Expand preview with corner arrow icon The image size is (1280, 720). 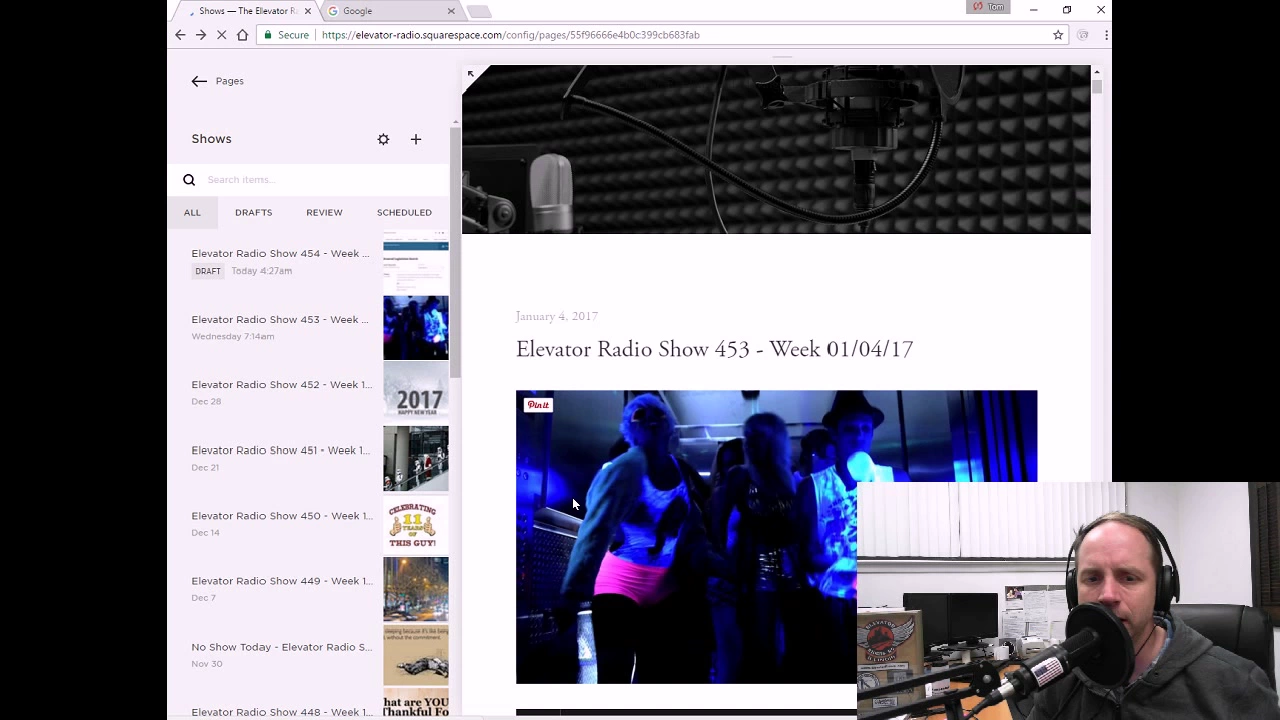[x=470, y=74]
